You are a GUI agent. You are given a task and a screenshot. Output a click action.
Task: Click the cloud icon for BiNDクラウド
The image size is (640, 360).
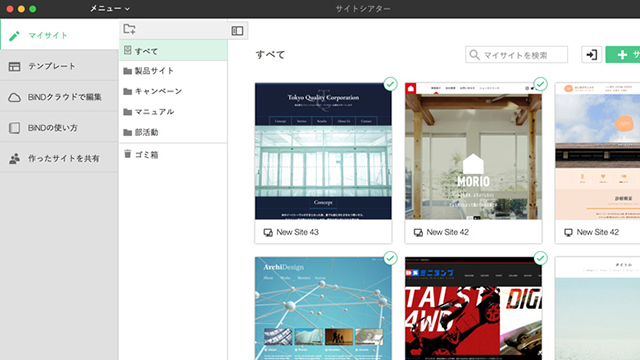(14, 98)
